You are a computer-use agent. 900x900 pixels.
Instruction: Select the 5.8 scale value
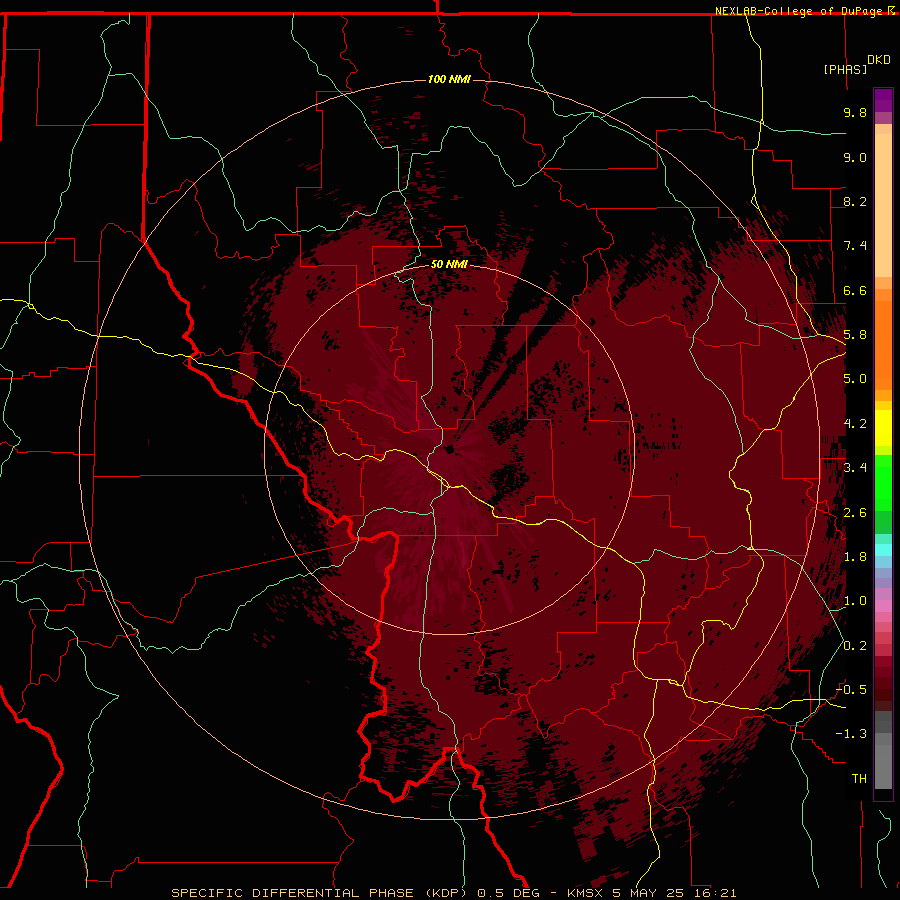pos(855,335)
